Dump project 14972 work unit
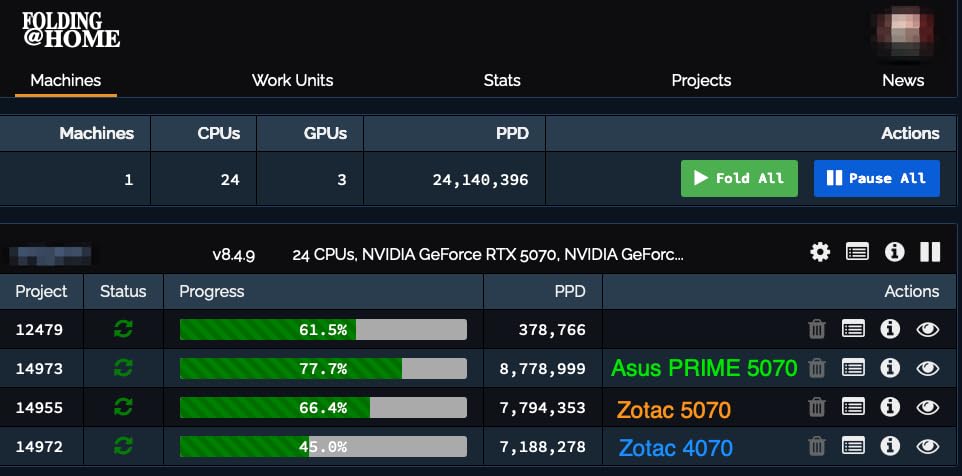 [817, 447]
